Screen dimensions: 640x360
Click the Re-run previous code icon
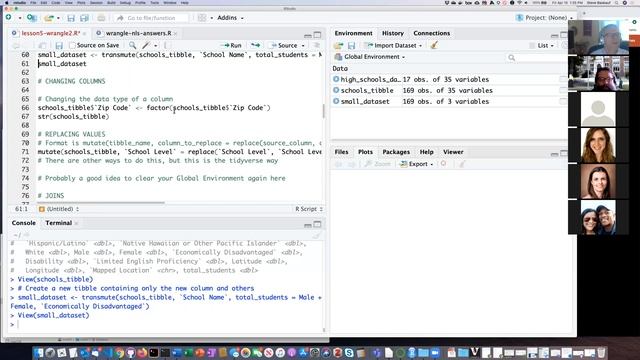point(256,45)
